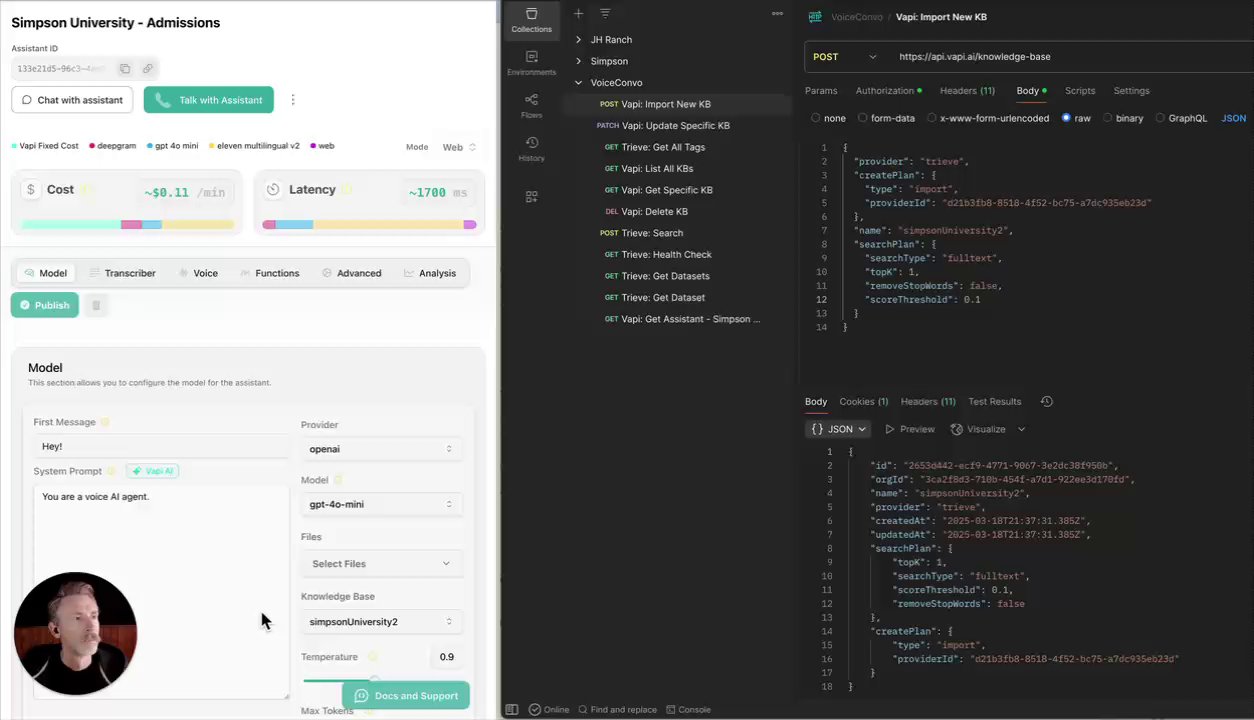Click the clock Latency icon

[273, 189]
